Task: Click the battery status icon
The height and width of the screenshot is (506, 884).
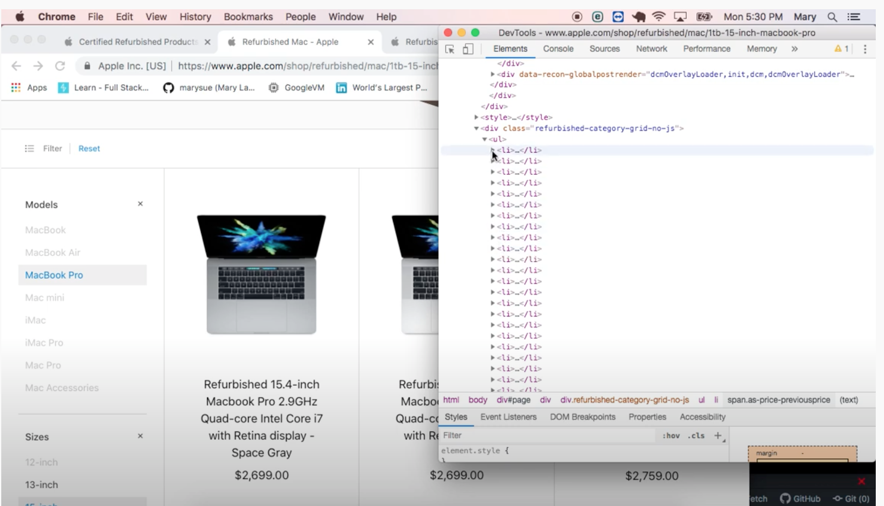Action: pos(704,16)
